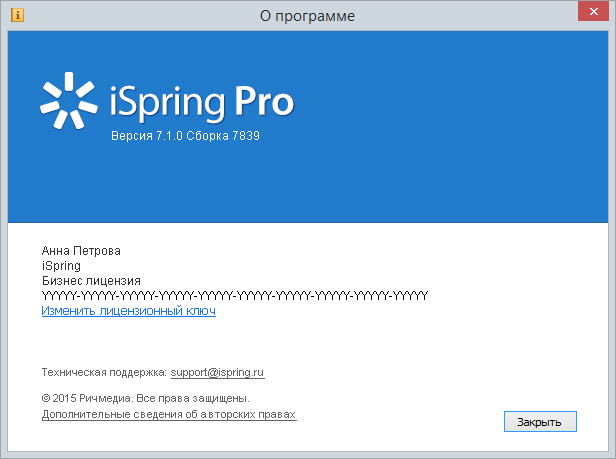Click the iSpring Pro logo star icon
616x459 pixels.
[69, 101]
